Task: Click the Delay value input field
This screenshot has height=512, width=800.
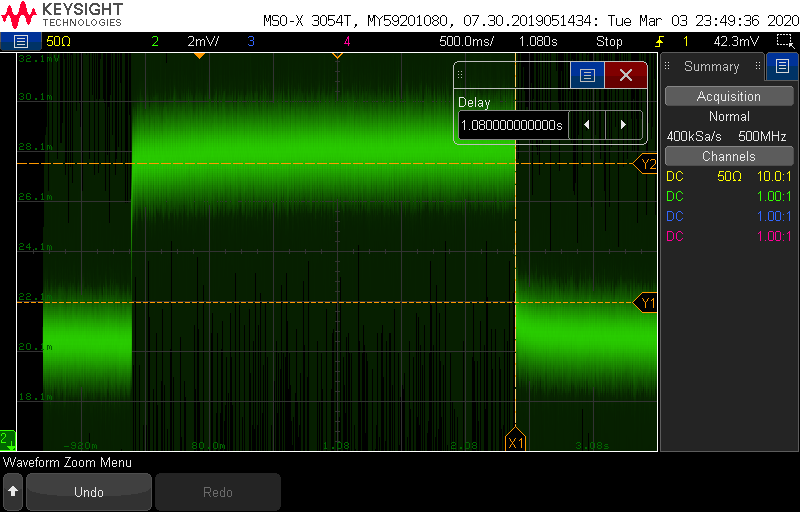Action: click(x=511, y=125)
